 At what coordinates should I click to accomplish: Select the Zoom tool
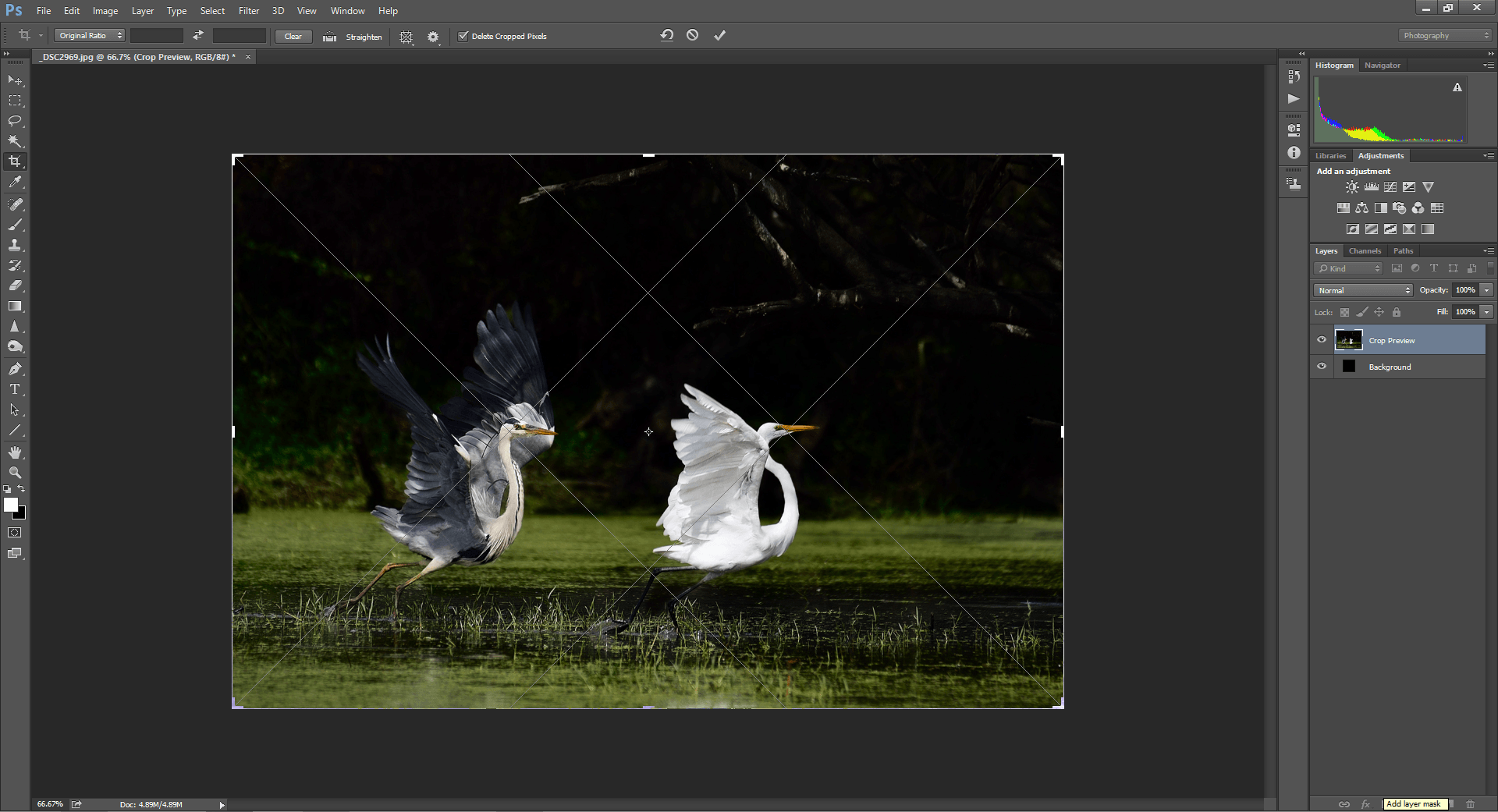tap(15, 473)
